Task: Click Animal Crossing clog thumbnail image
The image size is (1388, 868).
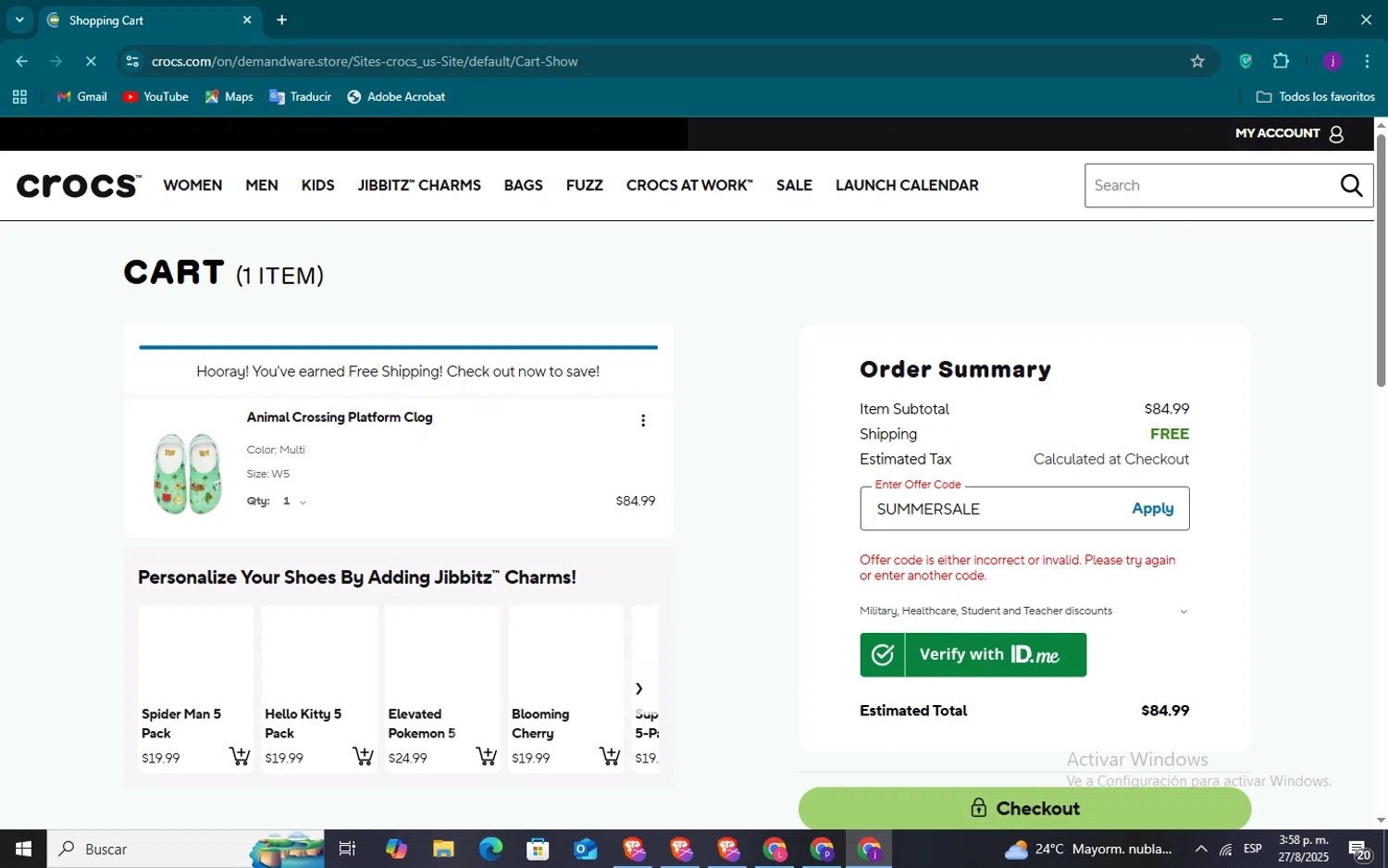Action: tap(188, 473)
